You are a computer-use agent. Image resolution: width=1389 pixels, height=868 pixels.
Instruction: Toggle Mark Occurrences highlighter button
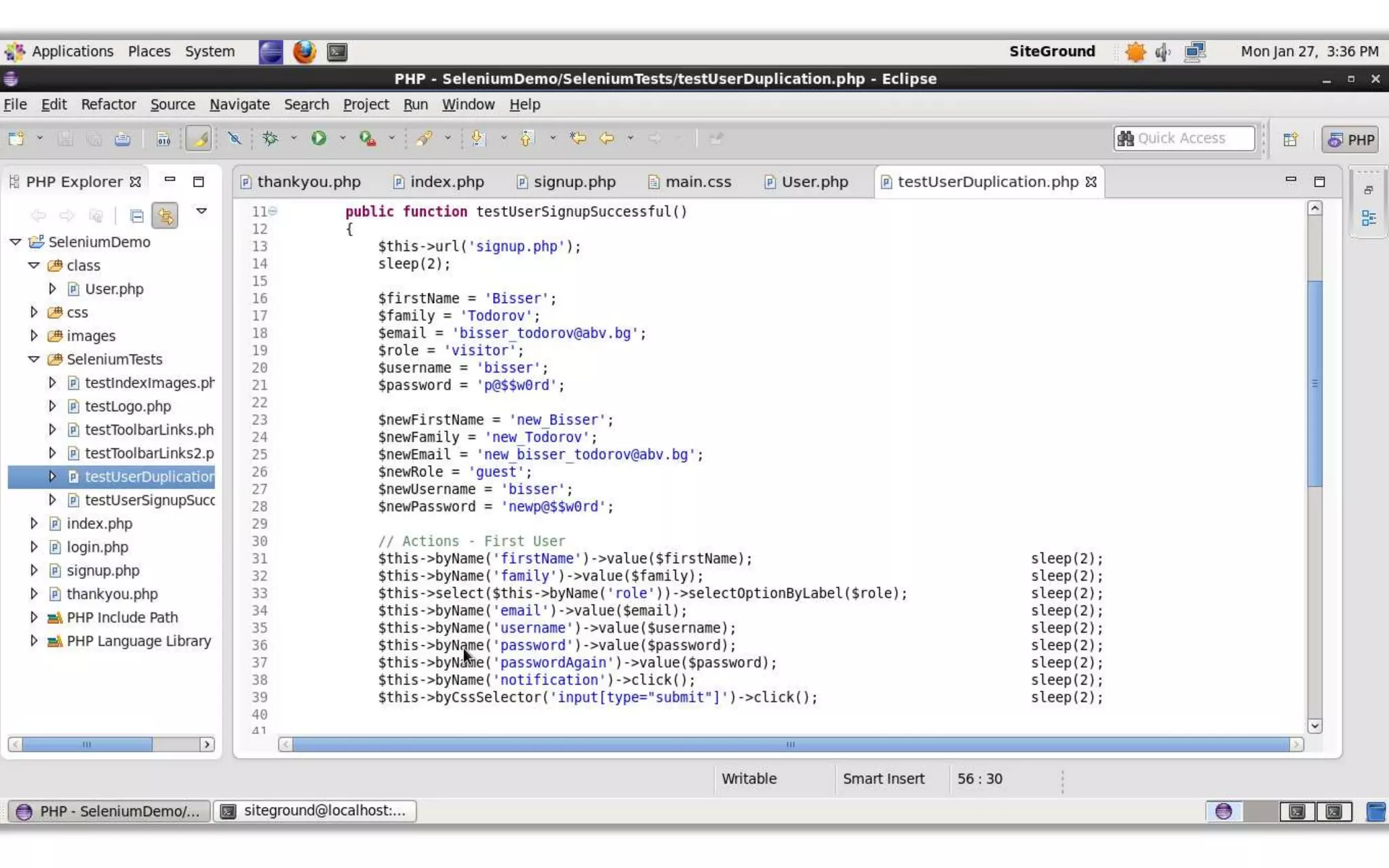[x=199, y=138]
